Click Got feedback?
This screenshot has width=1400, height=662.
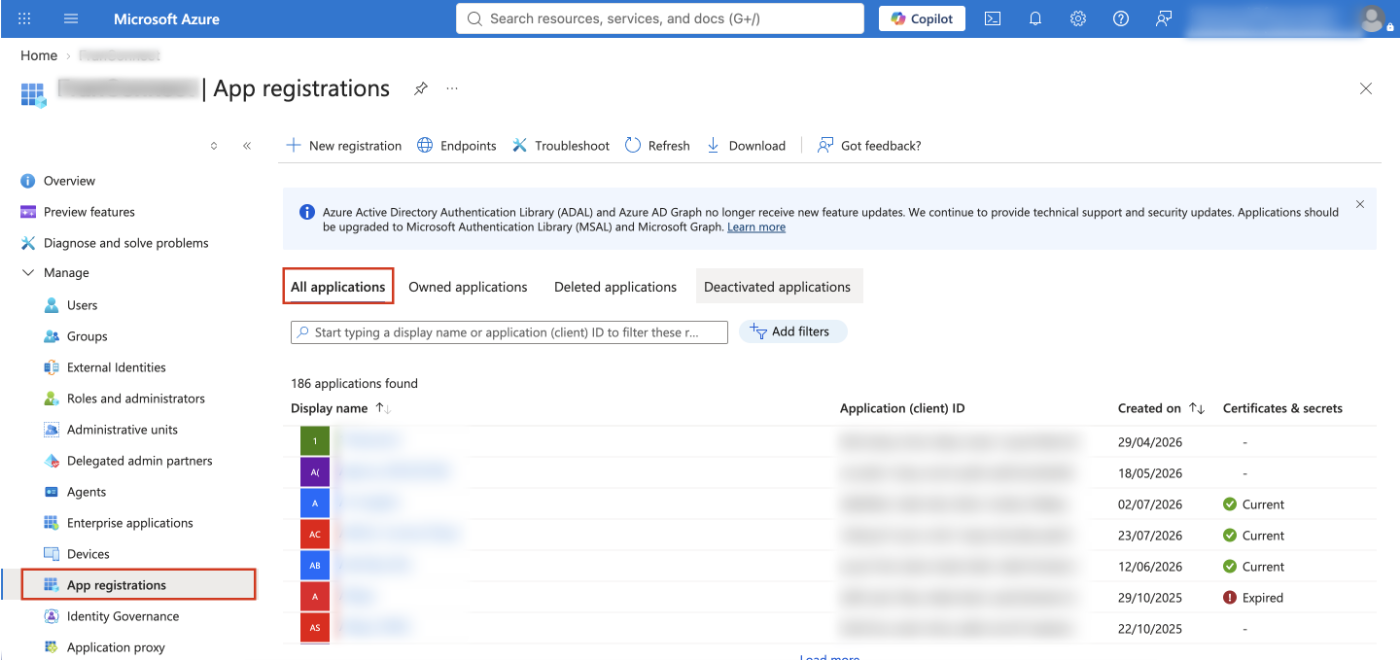click(x=870, y=146)
